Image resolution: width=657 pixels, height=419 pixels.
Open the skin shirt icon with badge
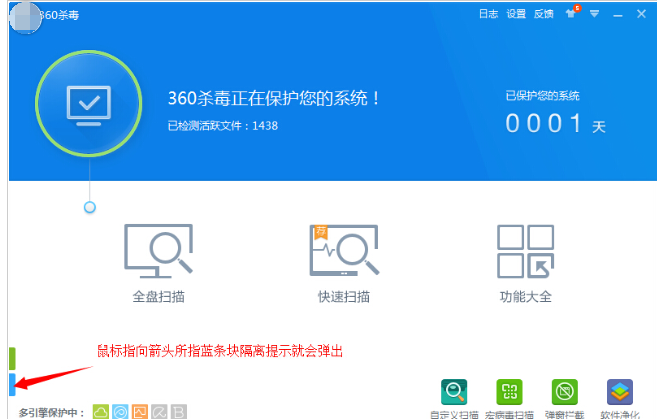(571, 14)
